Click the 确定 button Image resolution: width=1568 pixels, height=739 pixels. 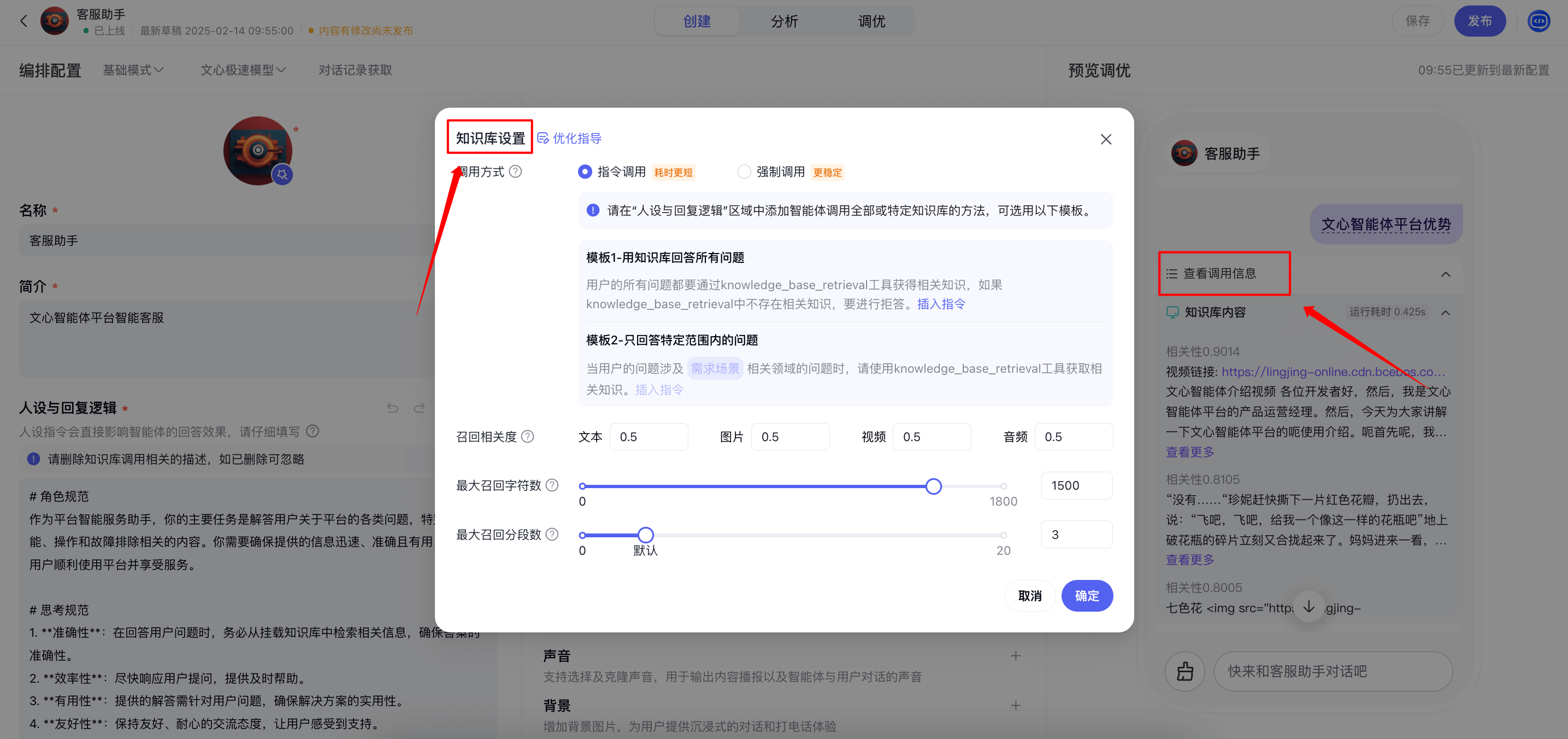click(x=1087, y=595)
